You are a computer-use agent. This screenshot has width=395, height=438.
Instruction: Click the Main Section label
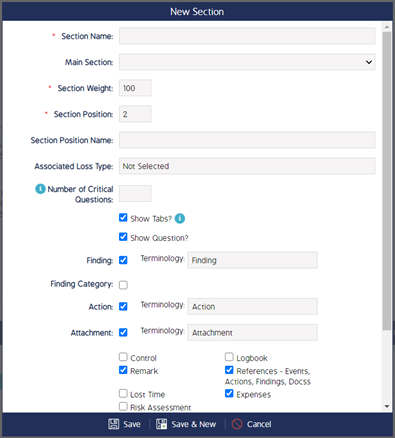click(89, 62)
